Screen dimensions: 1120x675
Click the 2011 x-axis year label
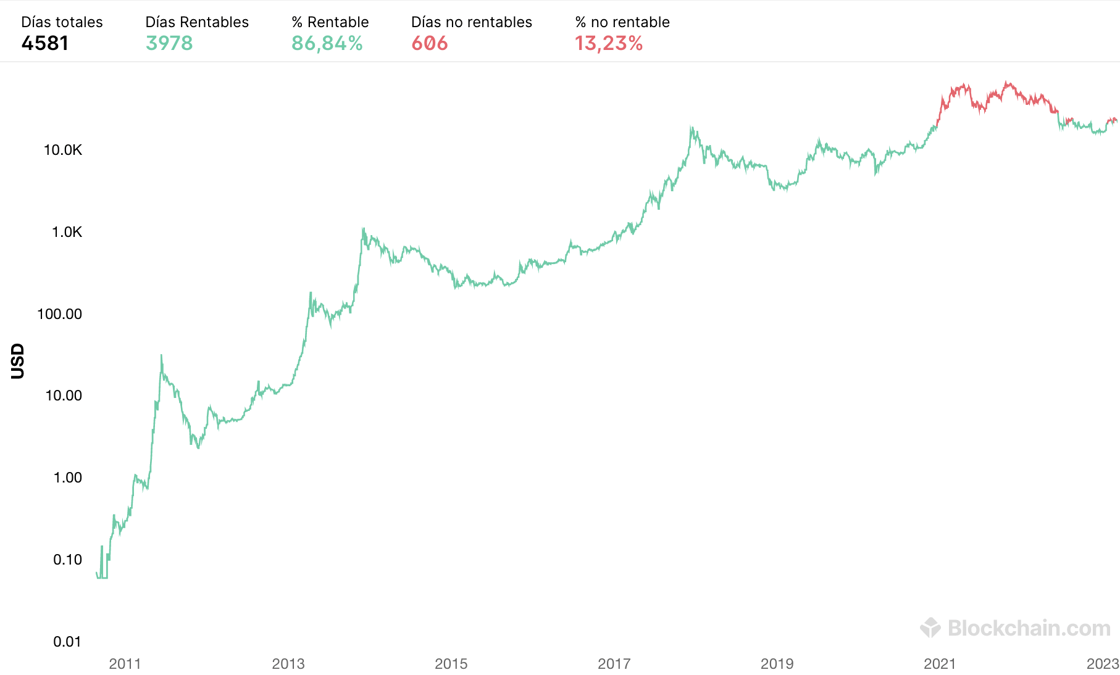[x=124, y=663]
